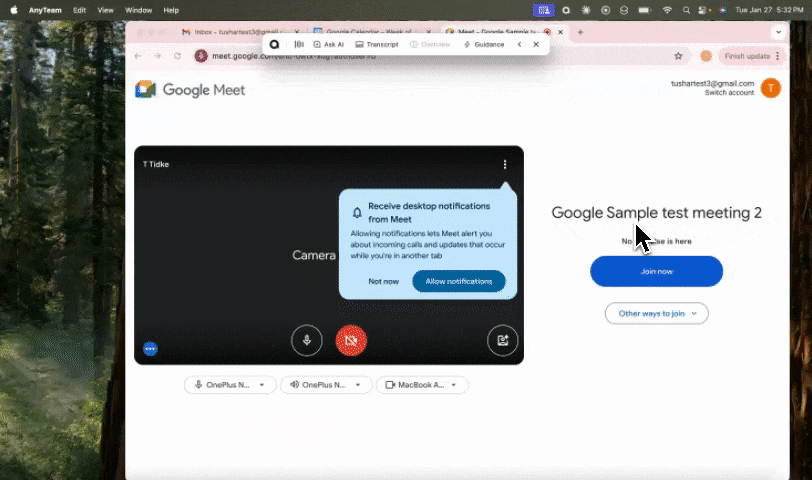Open Control Center in menu bar
Image resolution: width=812 pixels, height=480 pixels.
[704, 10]
